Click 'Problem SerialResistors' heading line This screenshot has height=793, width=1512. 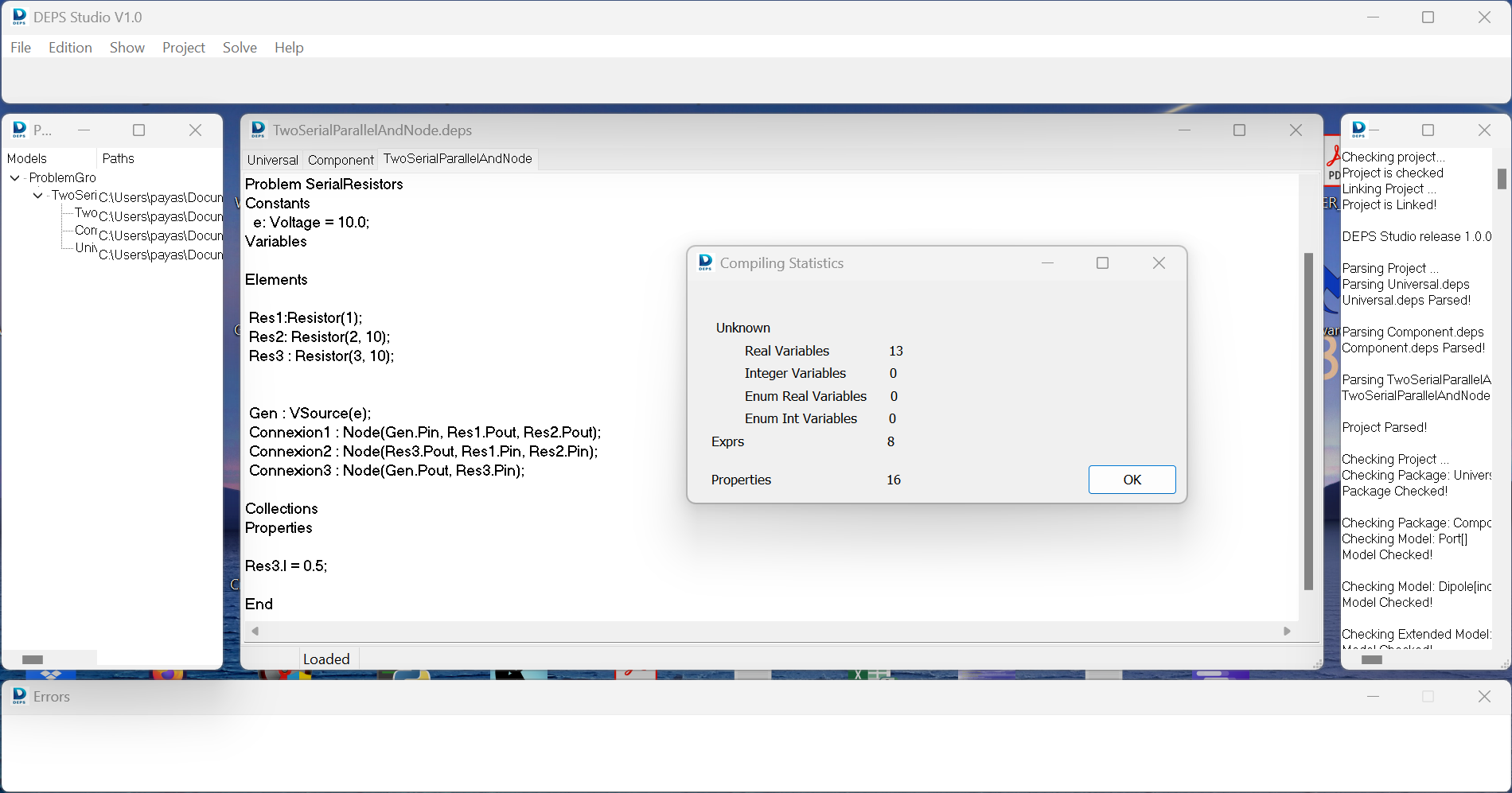324,185
